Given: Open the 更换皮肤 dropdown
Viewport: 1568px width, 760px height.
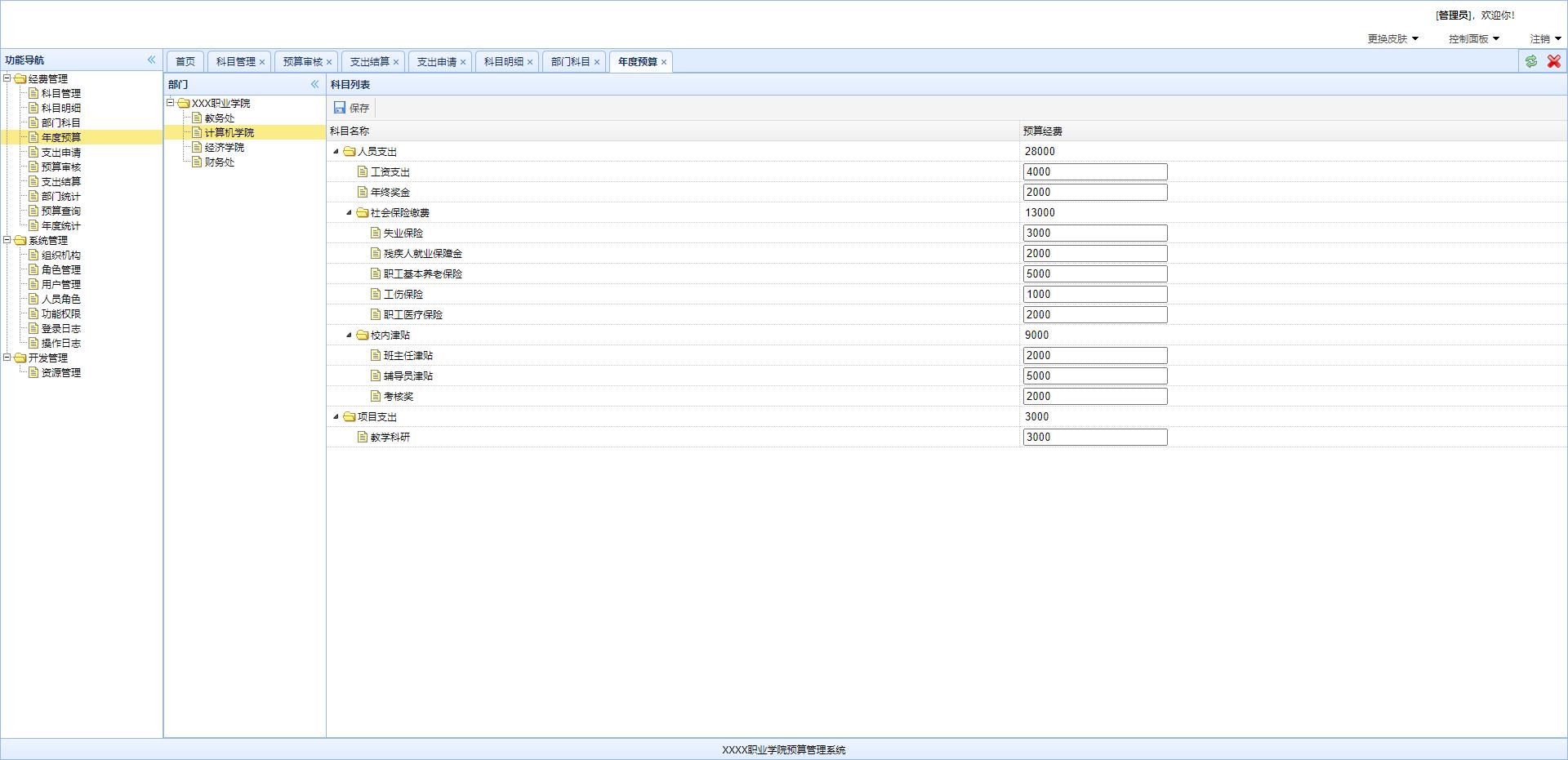Looking at the screenshot, I should point(1393,38).
